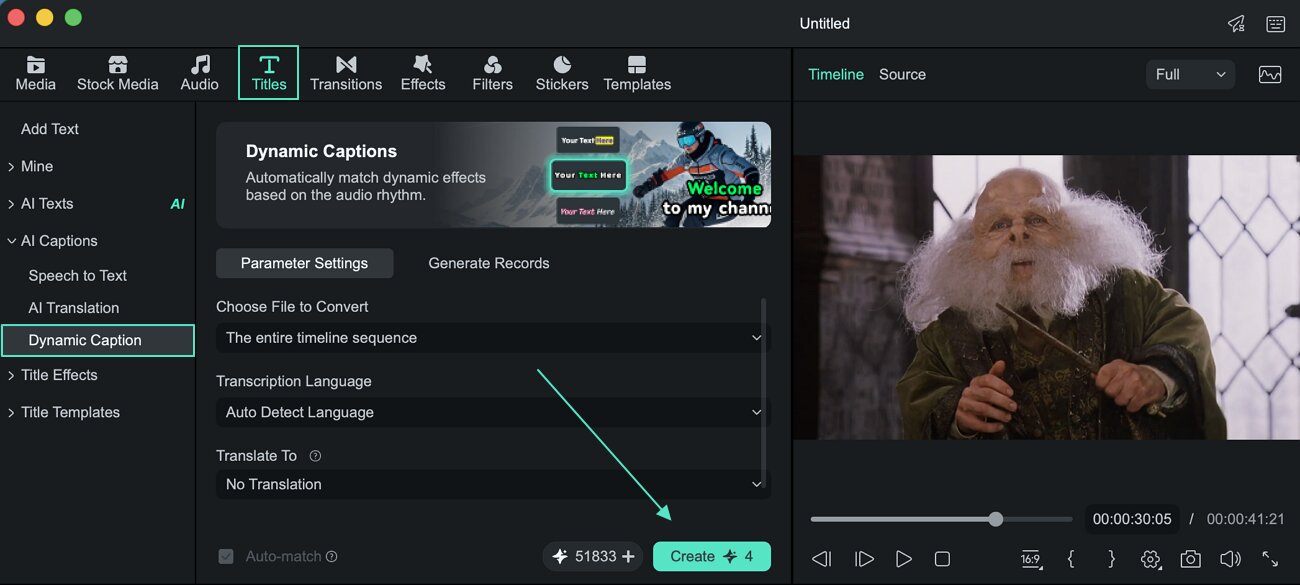Viewport: 1300px width, 585px height.
Task: Switch to the Audio tab
Action: (199, 74)
